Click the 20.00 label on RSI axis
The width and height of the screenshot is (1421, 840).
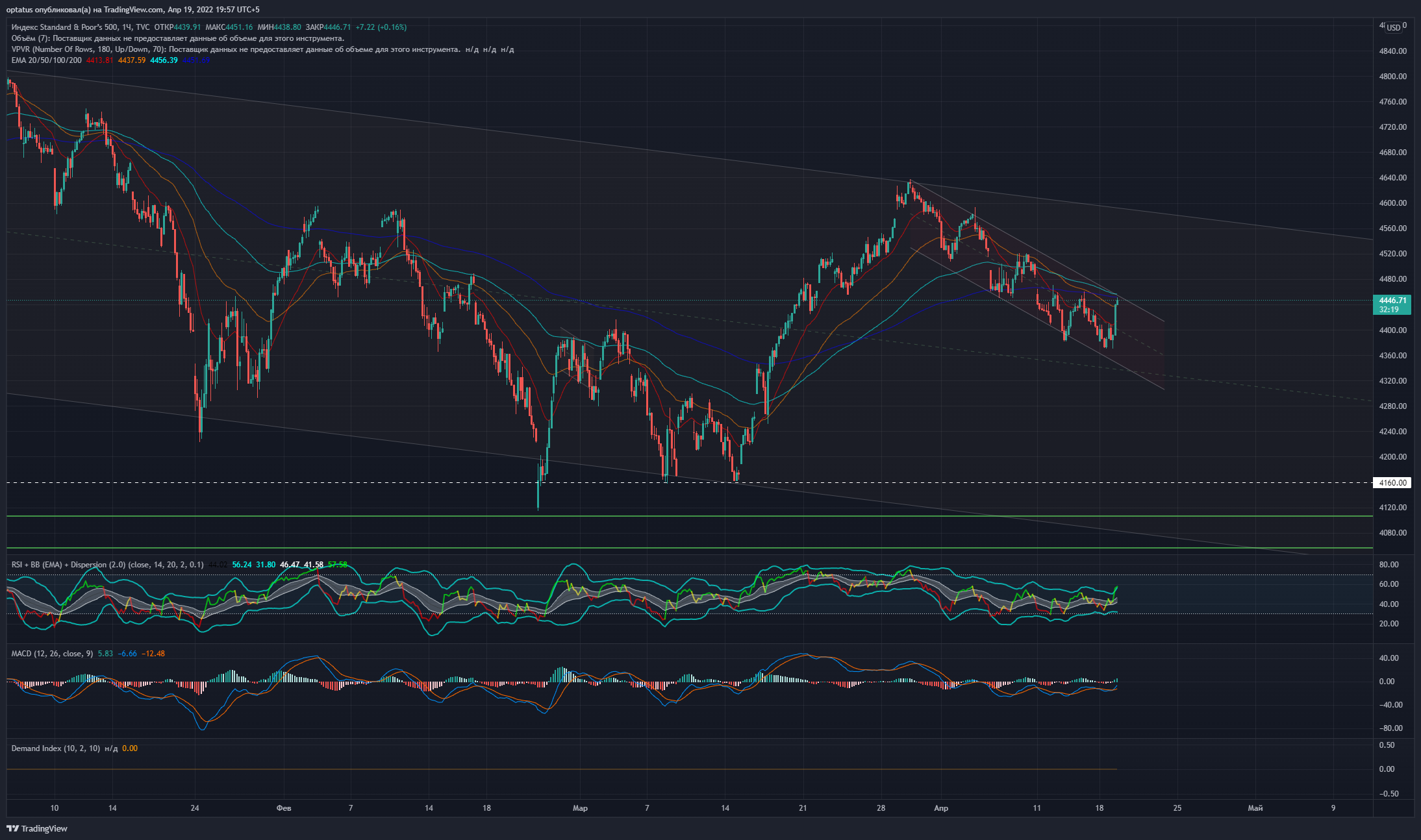pos(1389,624)
